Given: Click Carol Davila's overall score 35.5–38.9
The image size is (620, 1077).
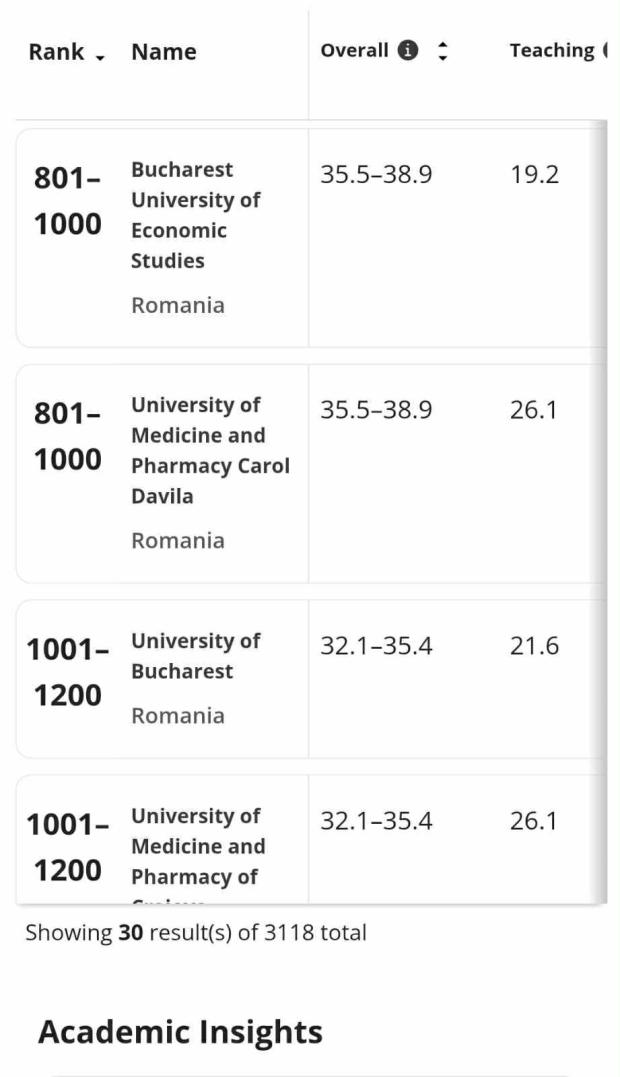Looking at the screenshot, I should (376, 410).
